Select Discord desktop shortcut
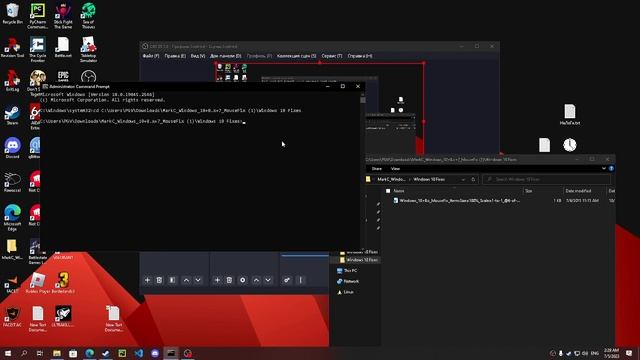This screenshot has height=360, width=640. (x=12, y=148)
